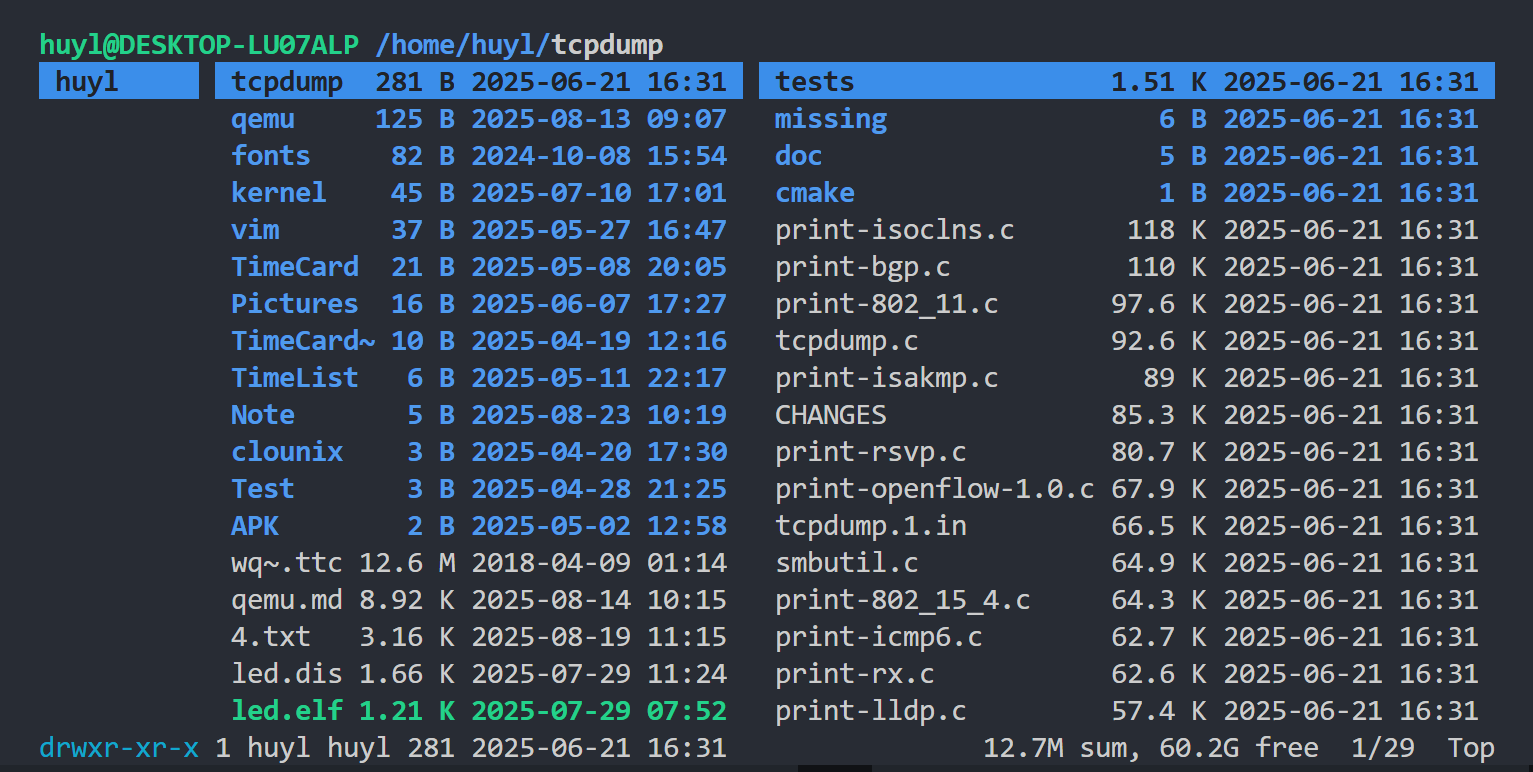Select smbutil.c file

point(1127,563)
